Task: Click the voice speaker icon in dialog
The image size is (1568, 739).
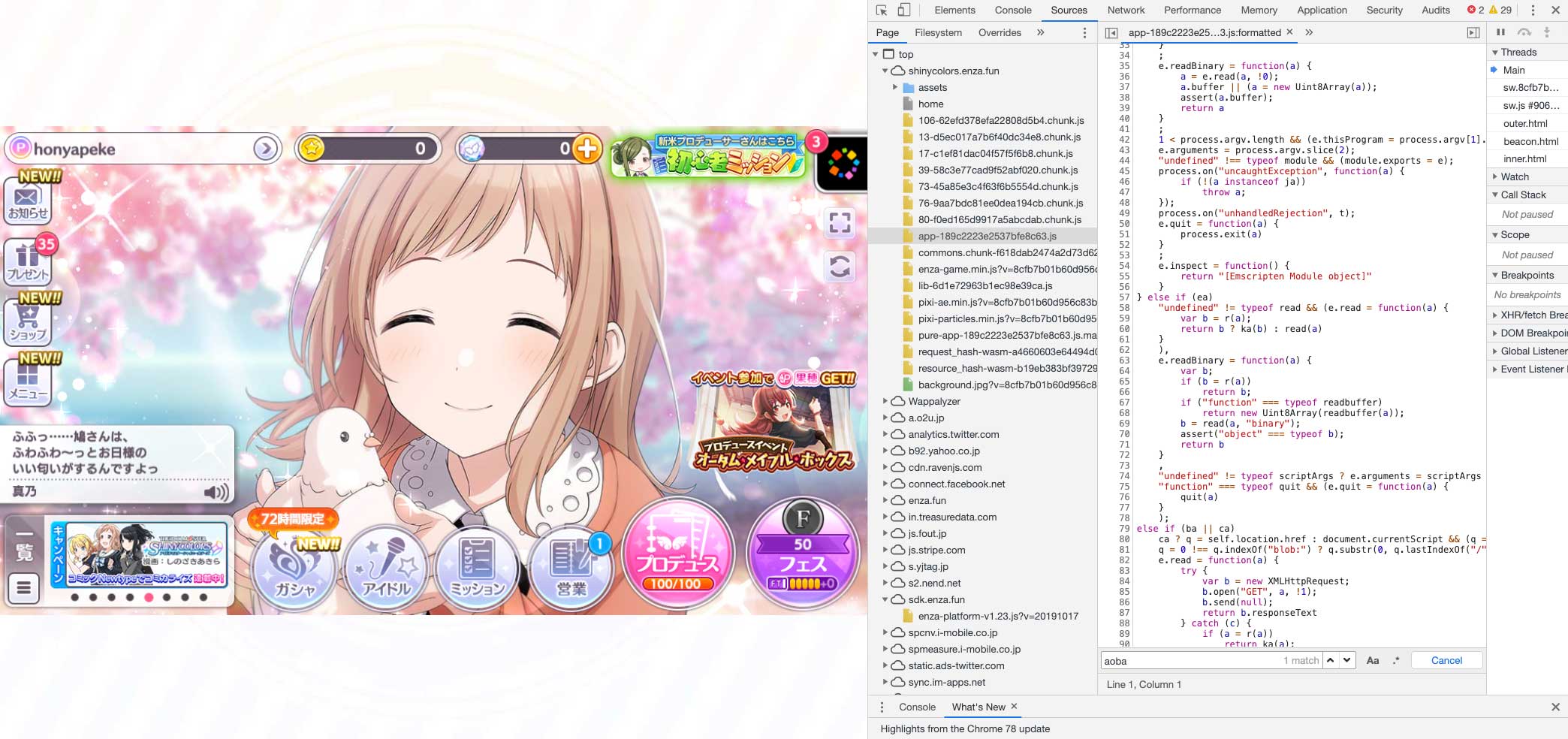Action: (x=216, y=492)
